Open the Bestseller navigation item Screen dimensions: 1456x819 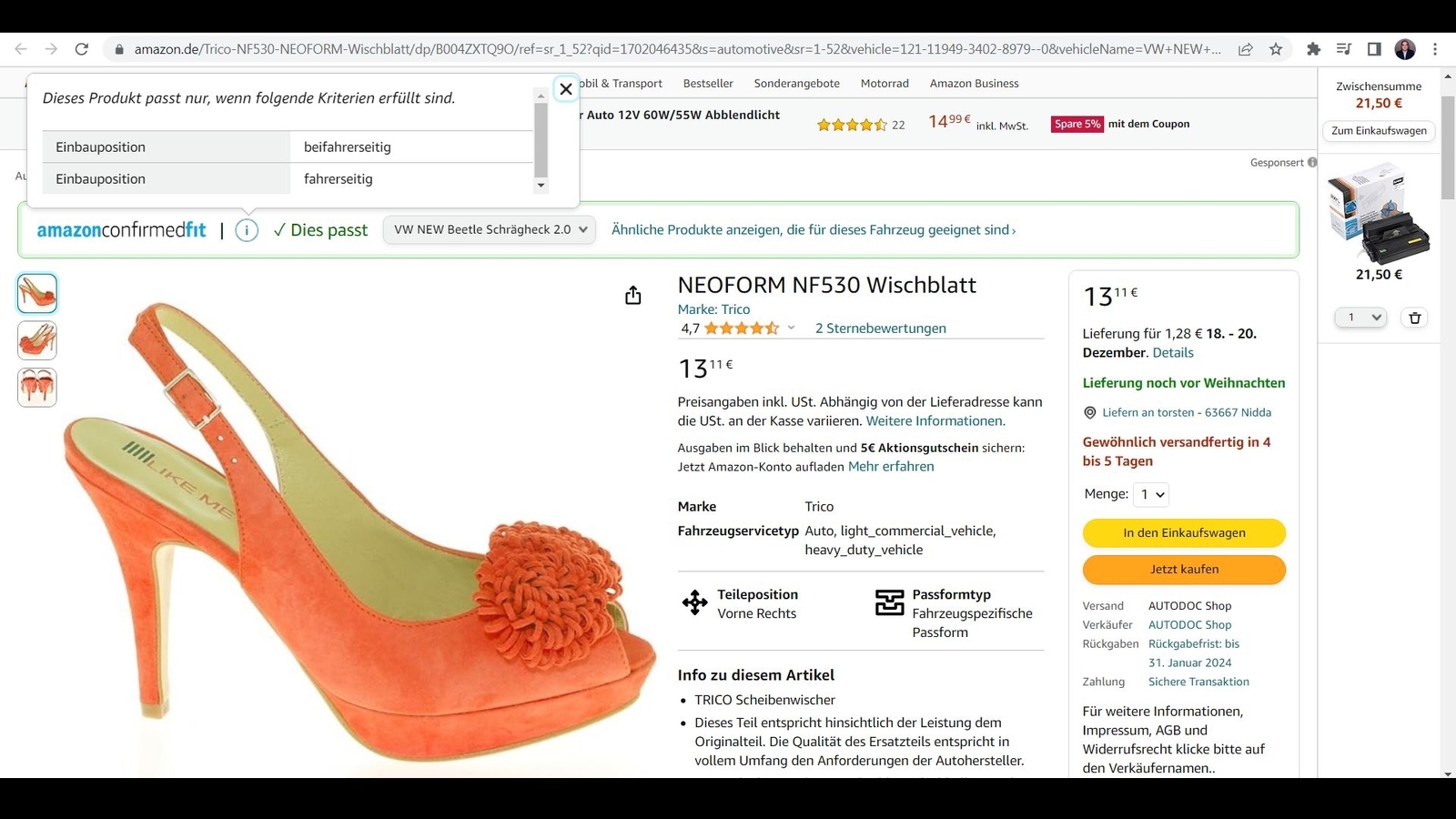point(707,84)
